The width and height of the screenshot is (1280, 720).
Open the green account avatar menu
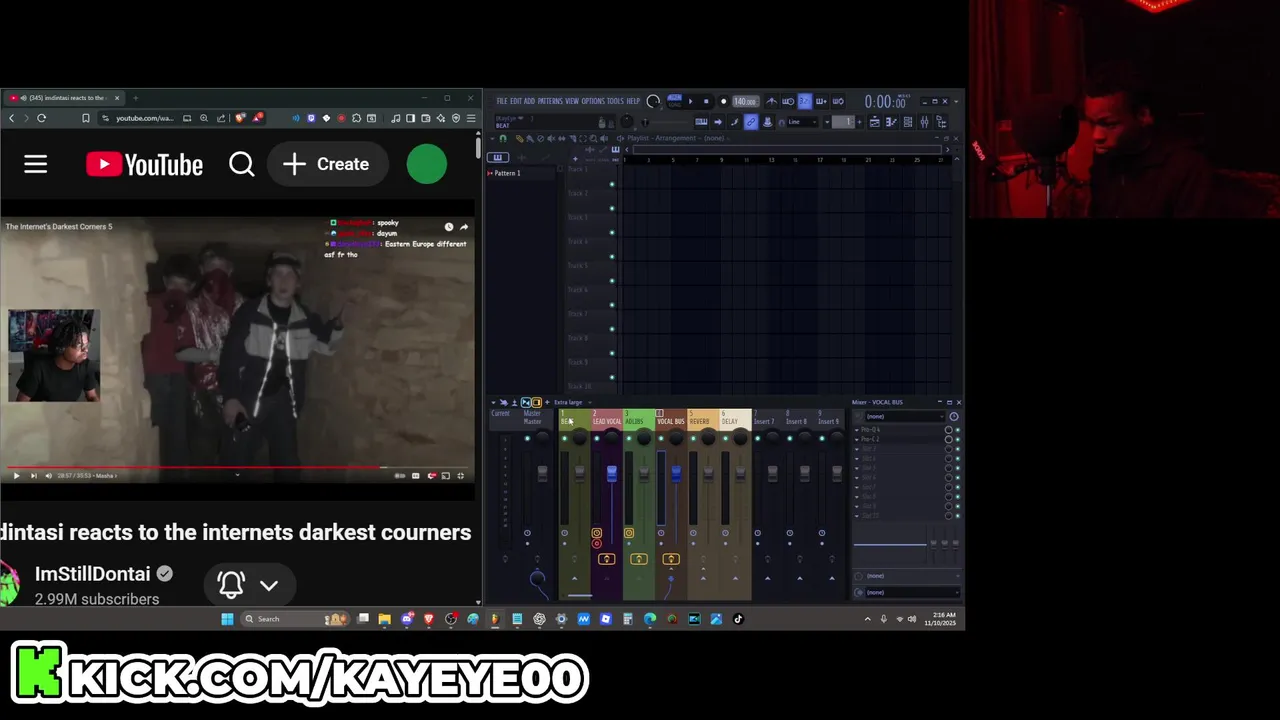[427, 164]
